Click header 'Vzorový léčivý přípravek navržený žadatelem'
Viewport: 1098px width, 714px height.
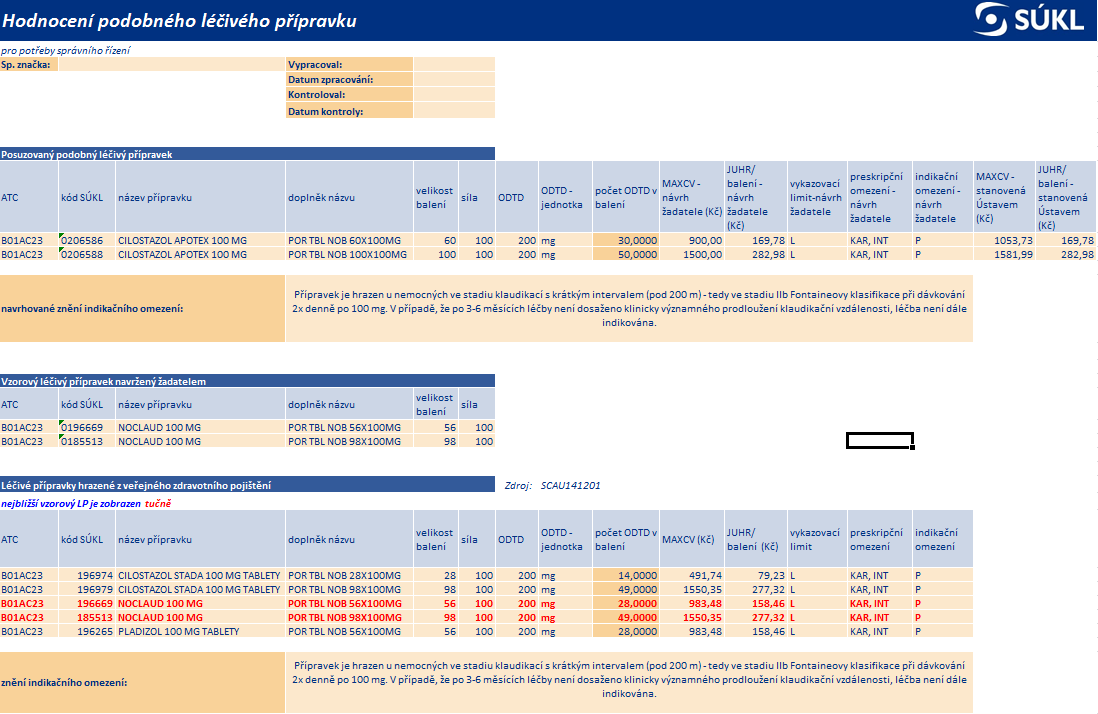(247, 381)
